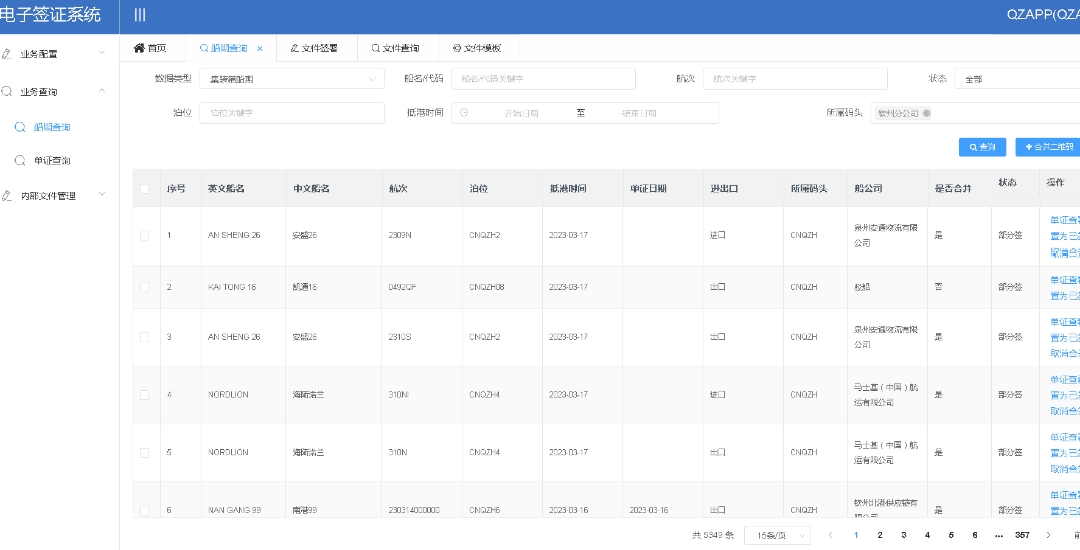The width and height of the screenshot is (1080, 550).
Task: Click in the 航次 keyword input
Action: click(x=795, y=79)
